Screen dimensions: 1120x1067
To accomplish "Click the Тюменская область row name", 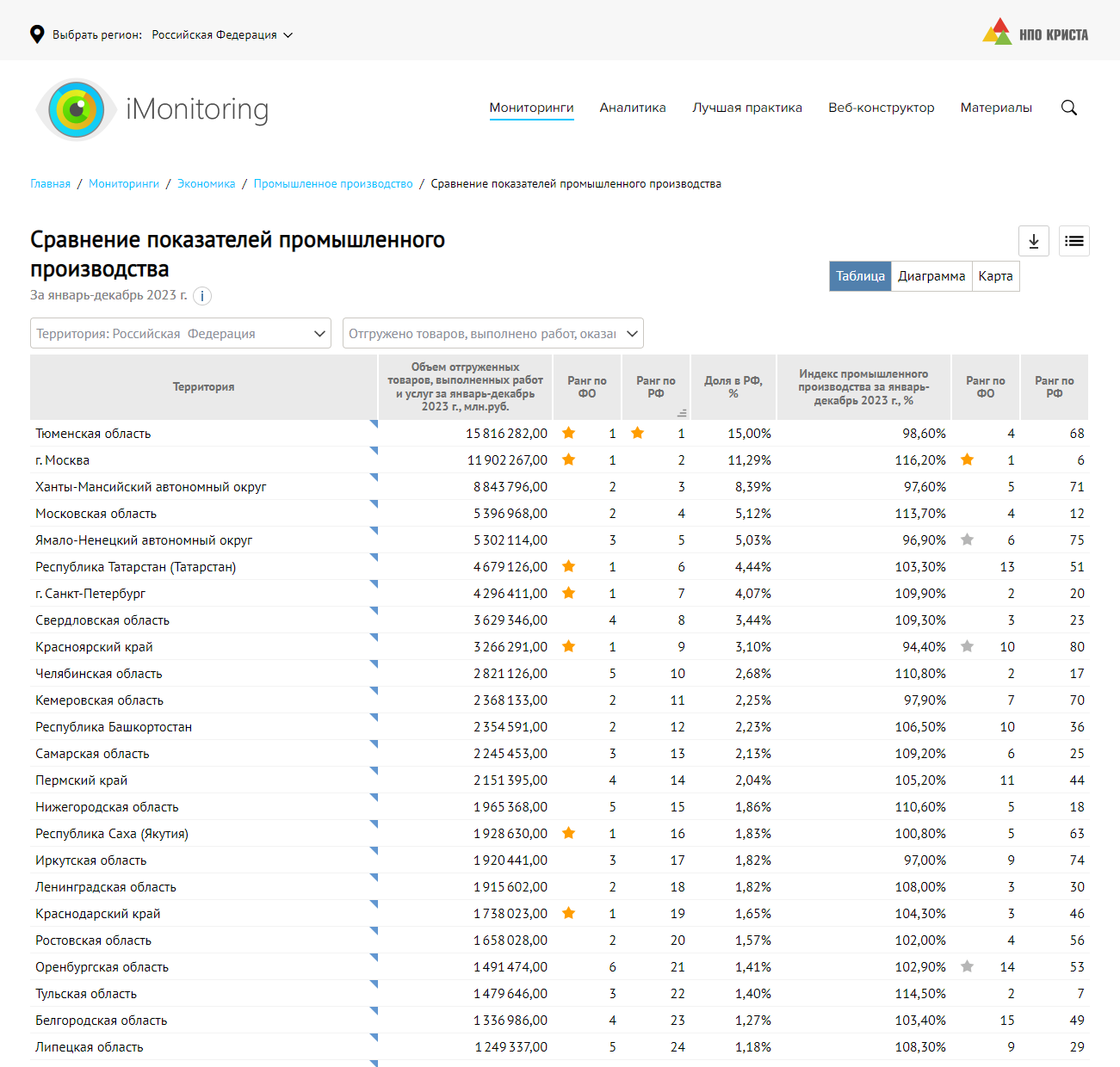I will click(x=93, y=434).
